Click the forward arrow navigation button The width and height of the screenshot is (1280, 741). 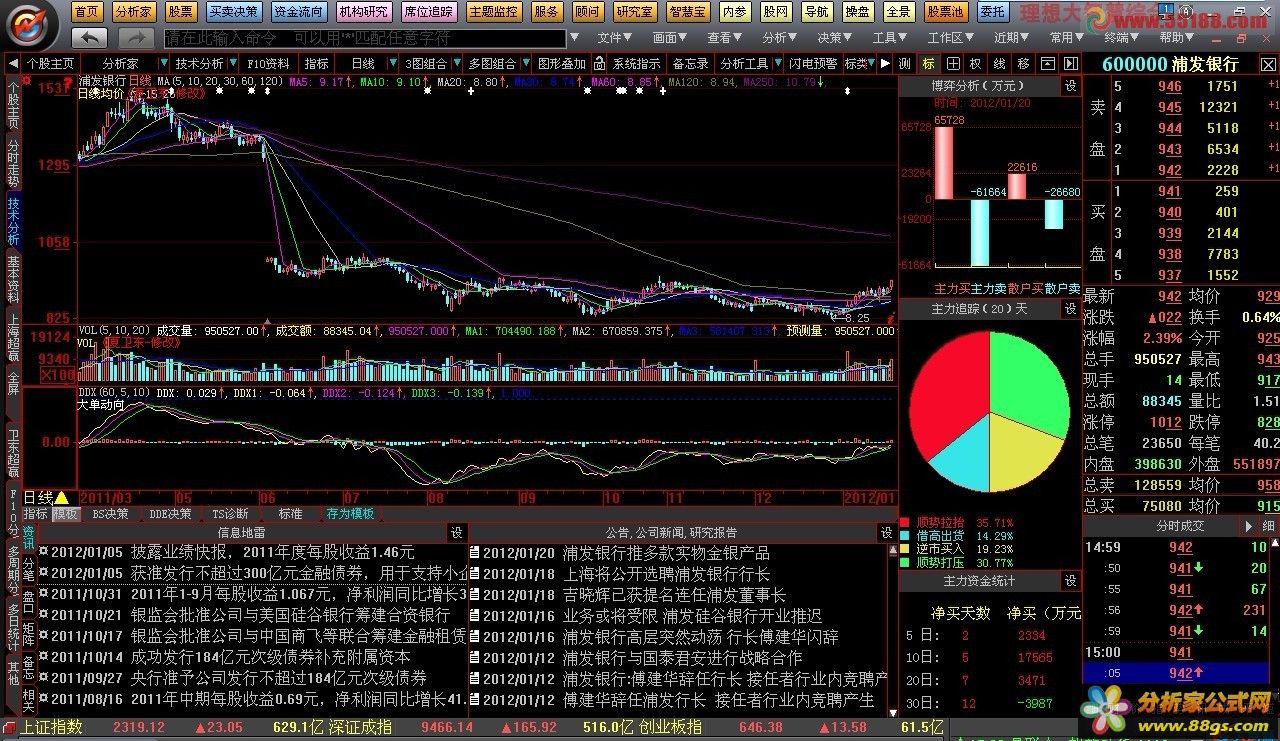tap(136, 37)
